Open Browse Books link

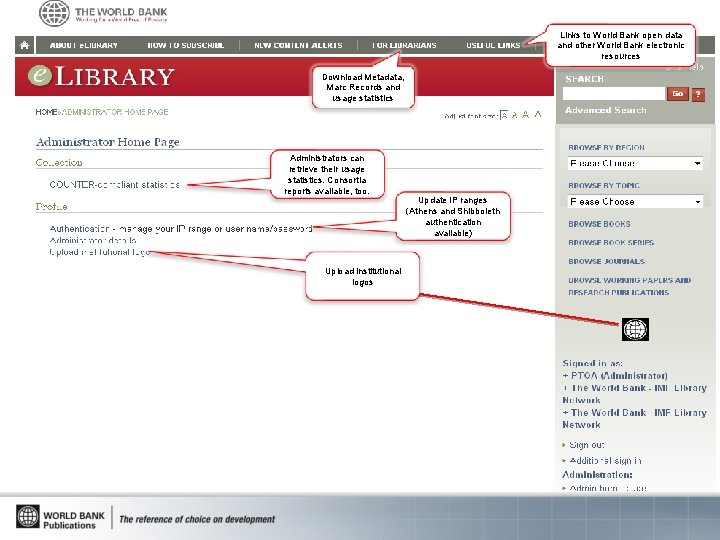tap(599, 224)
